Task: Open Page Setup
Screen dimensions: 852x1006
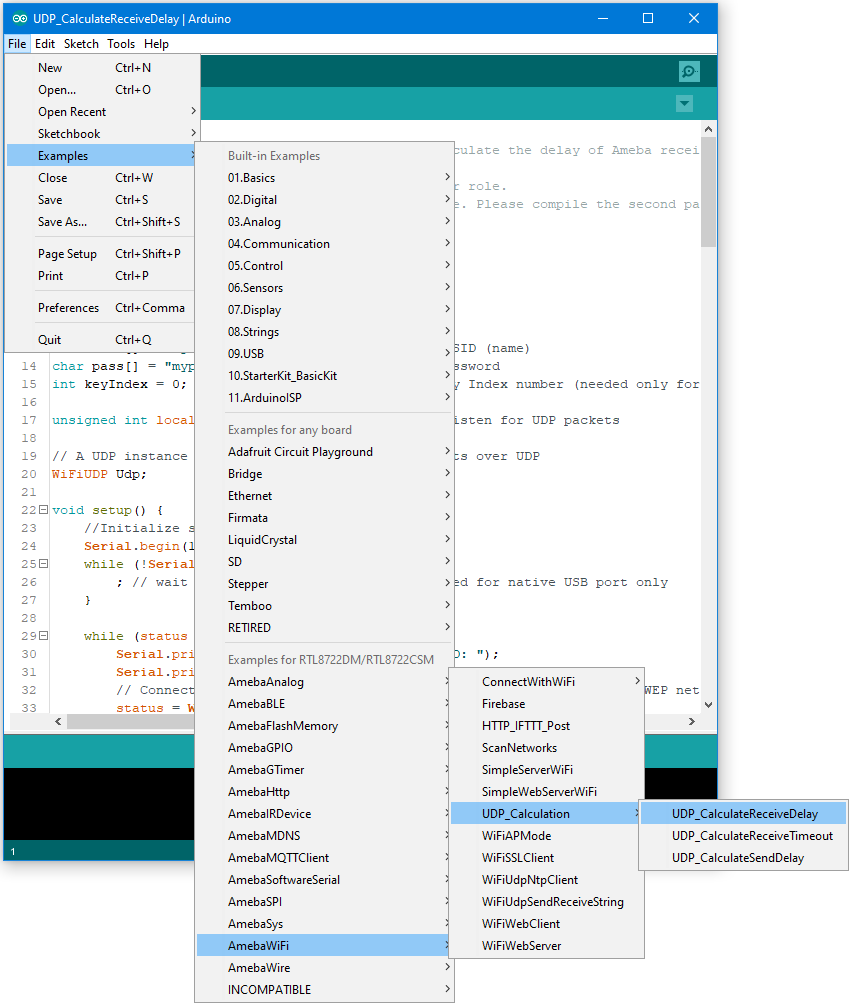Action: point(101,253)
